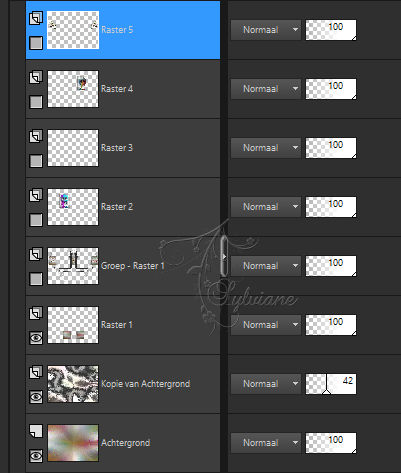The width and height of the screenshot is (401, 473).
Task: Click the layer type icon of Kopie van Achtergrond
Action: tap(36, 372)
